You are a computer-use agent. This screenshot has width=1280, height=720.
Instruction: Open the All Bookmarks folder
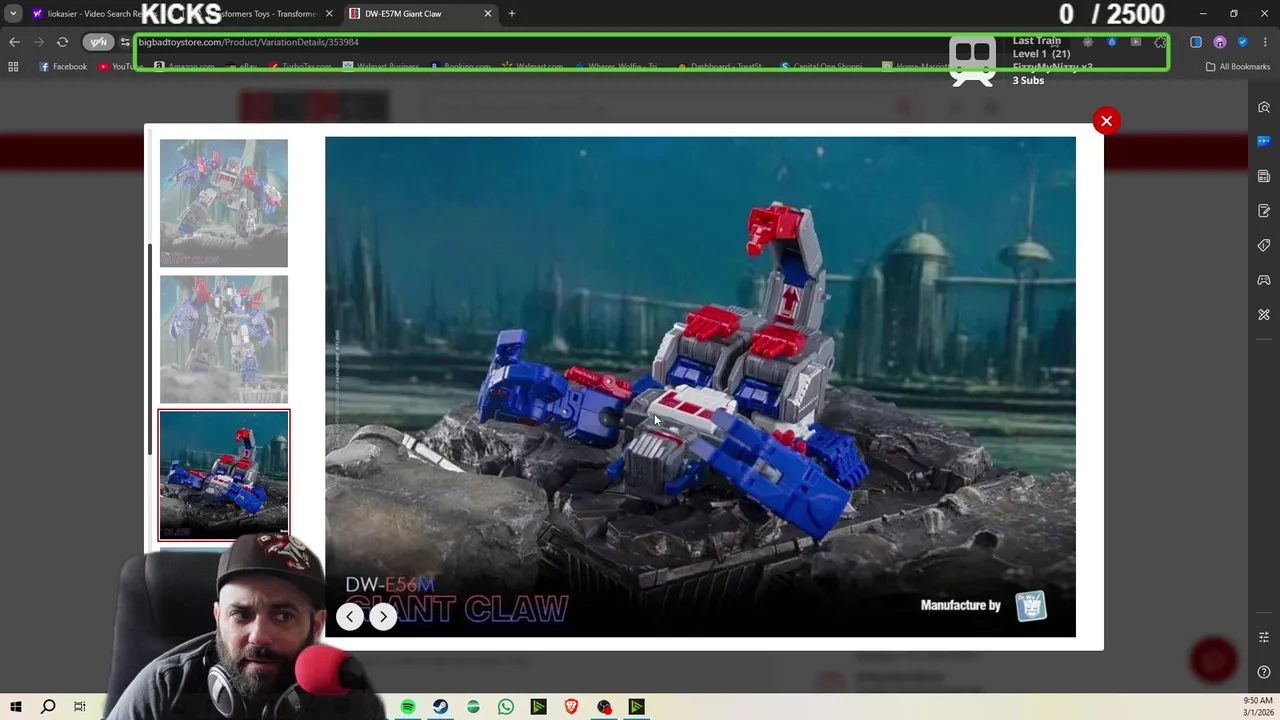pos(1238,67)
